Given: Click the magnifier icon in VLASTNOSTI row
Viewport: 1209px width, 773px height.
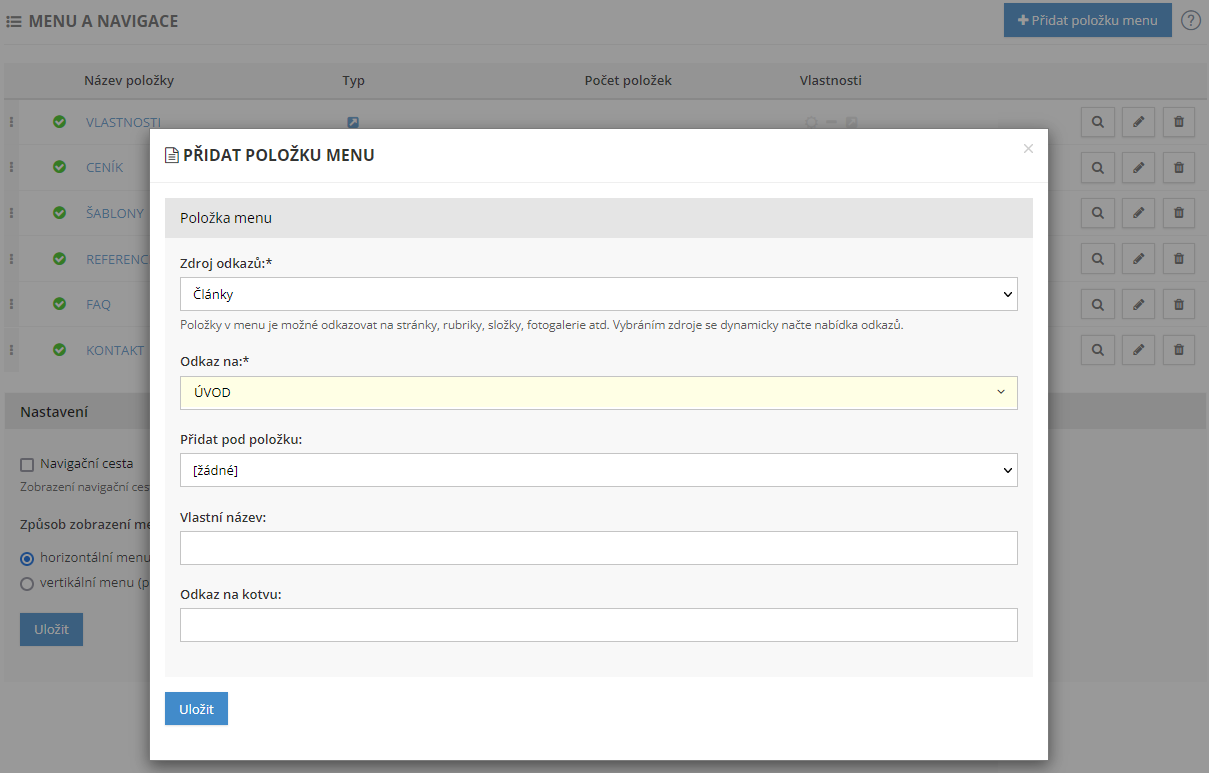Looking at the screenshot, I should click(x=1097, y=122).
